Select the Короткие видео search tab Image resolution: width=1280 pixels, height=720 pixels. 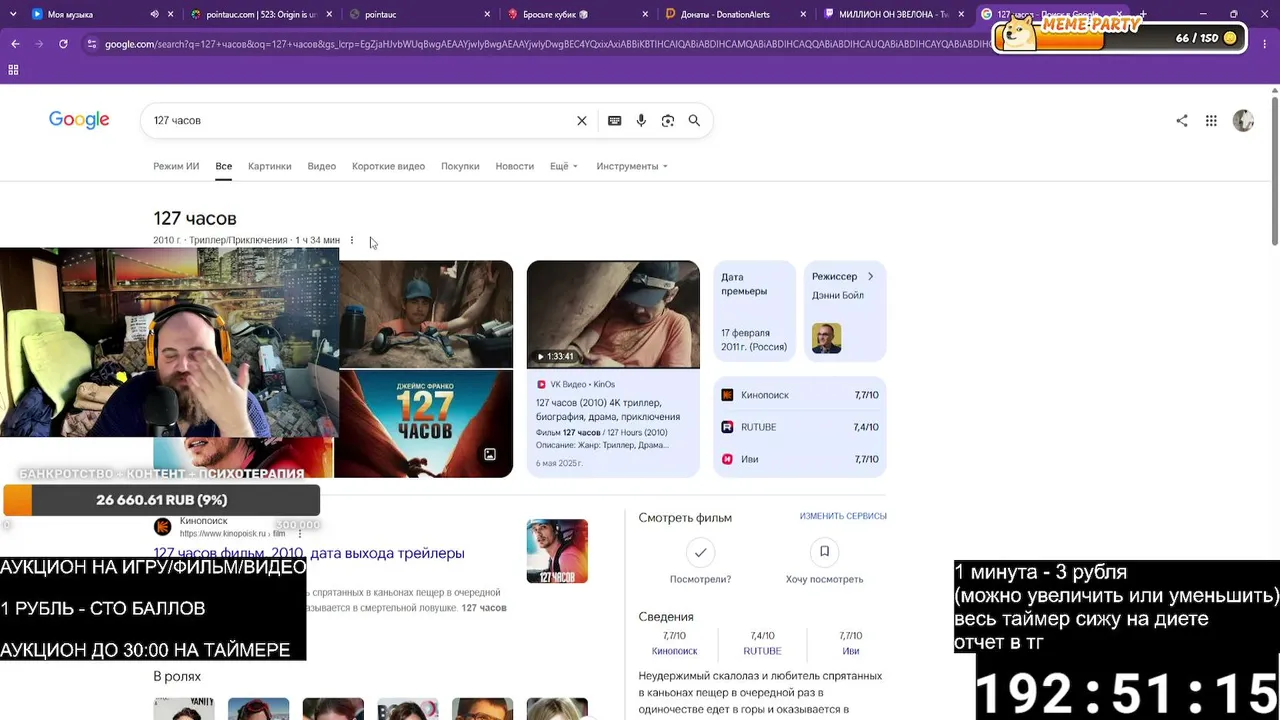click(388, 166)
